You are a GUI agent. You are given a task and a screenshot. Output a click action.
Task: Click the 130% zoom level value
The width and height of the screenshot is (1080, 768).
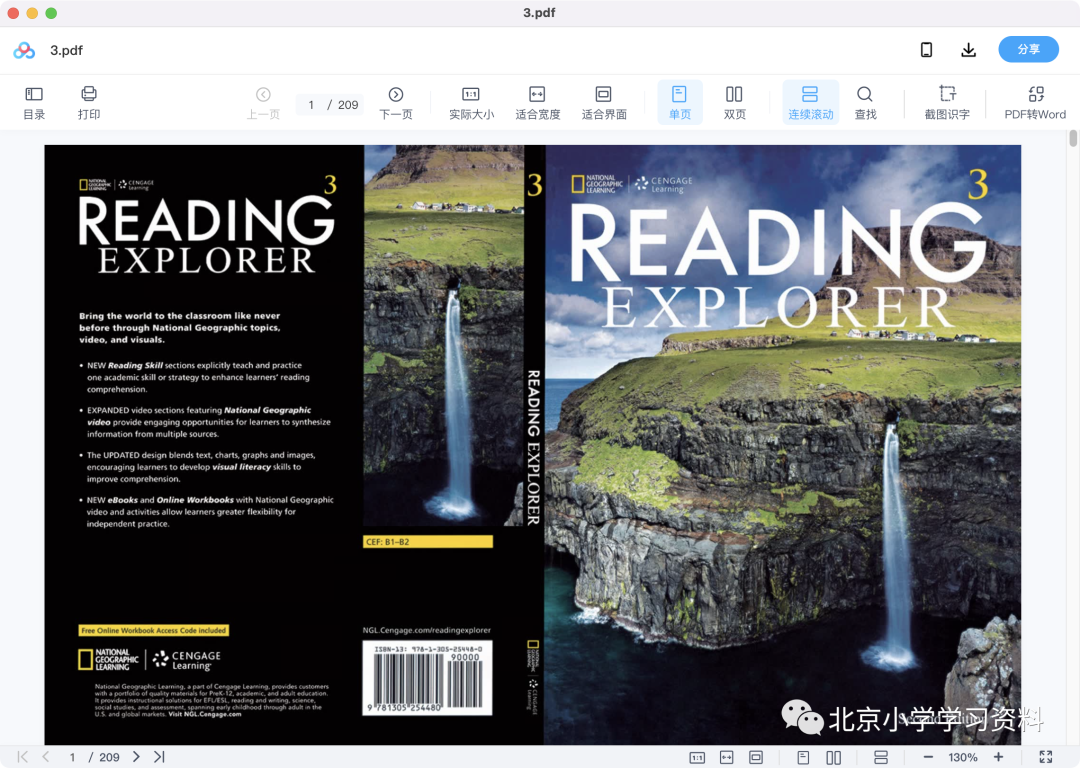pos(962,757)
